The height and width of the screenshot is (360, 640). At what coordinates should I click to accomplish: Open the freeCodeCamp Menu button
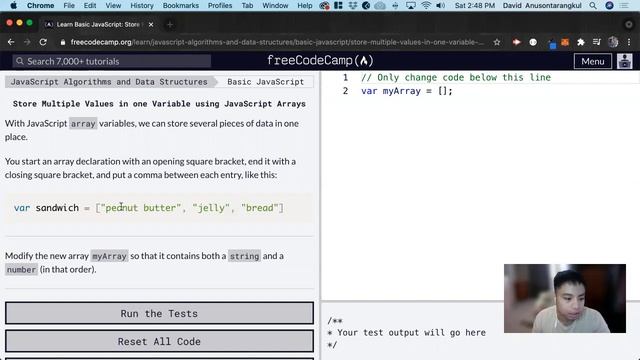point(593,61)
